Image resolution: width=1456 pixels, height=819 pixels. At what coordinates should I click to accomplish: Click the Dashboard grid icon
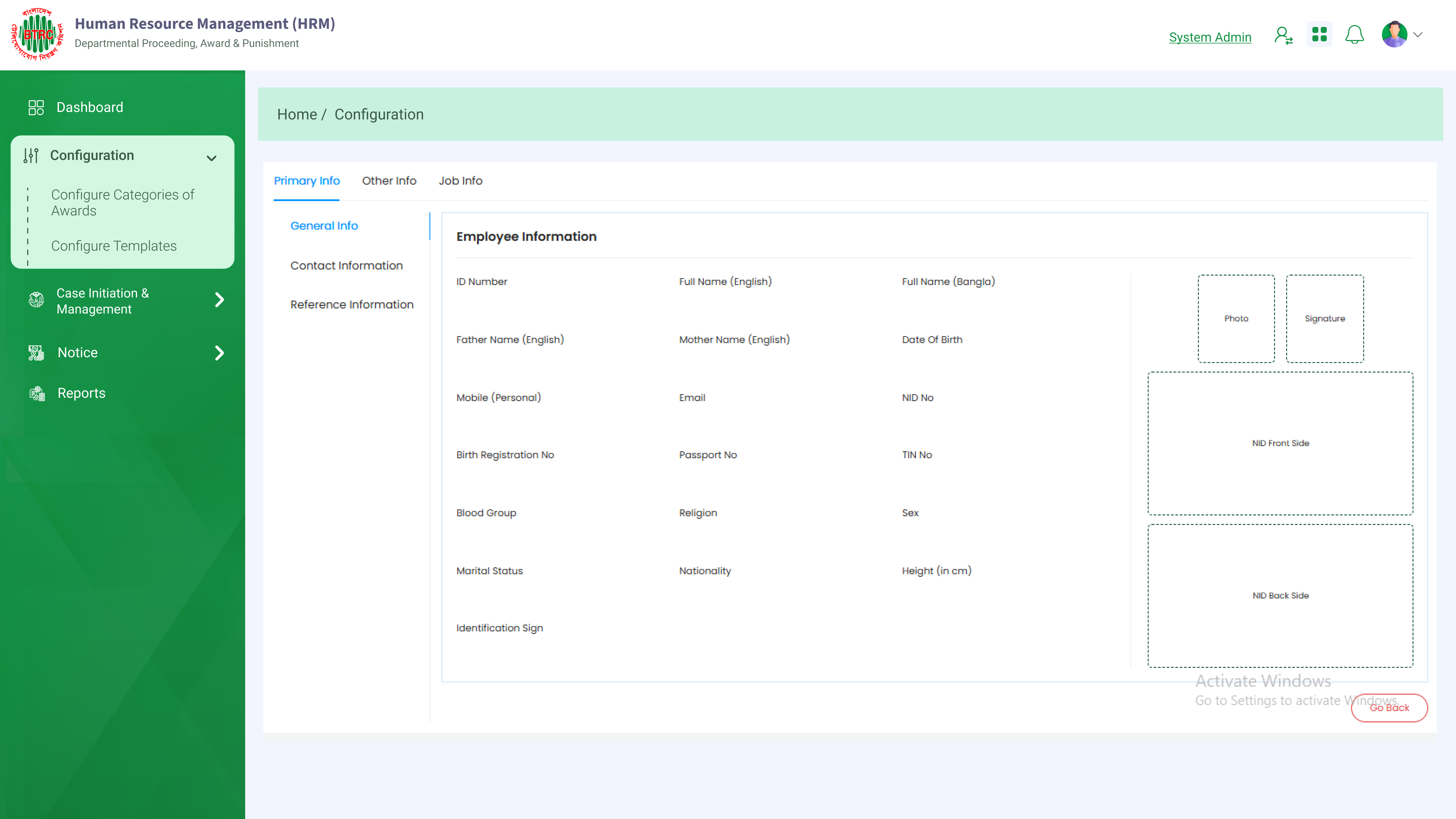click(x=36, y=107)
